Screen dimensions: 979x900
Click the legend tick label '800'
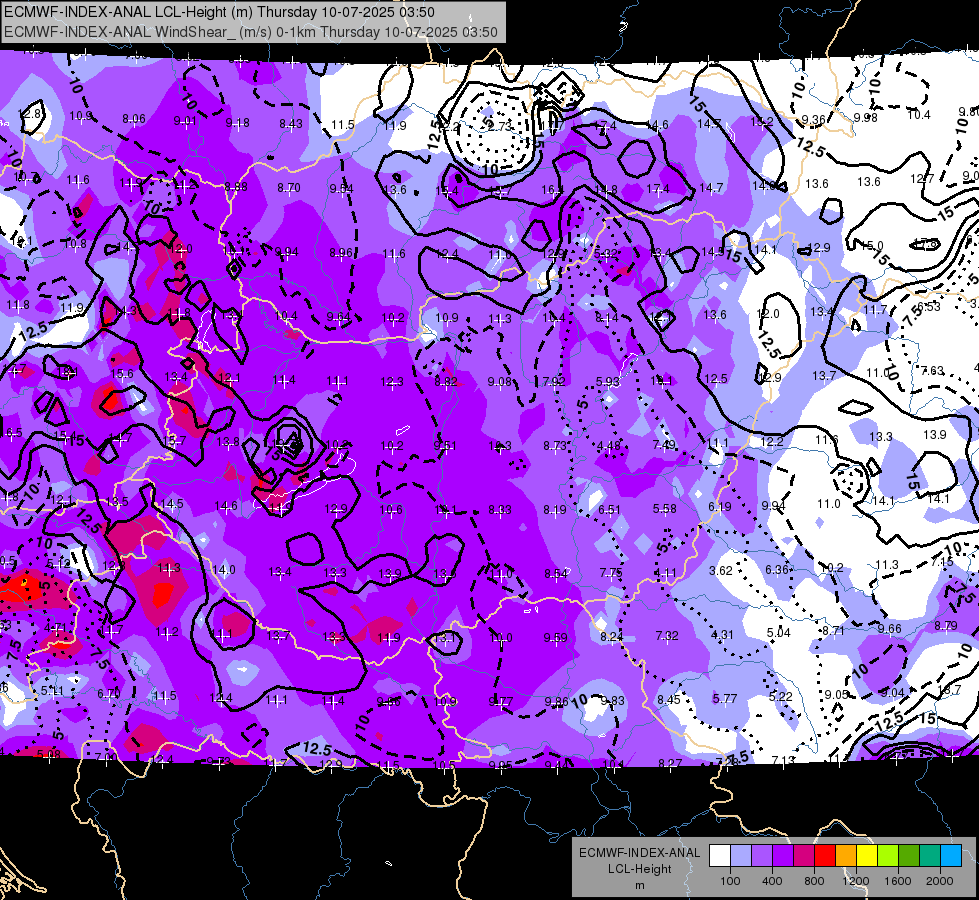814,881
